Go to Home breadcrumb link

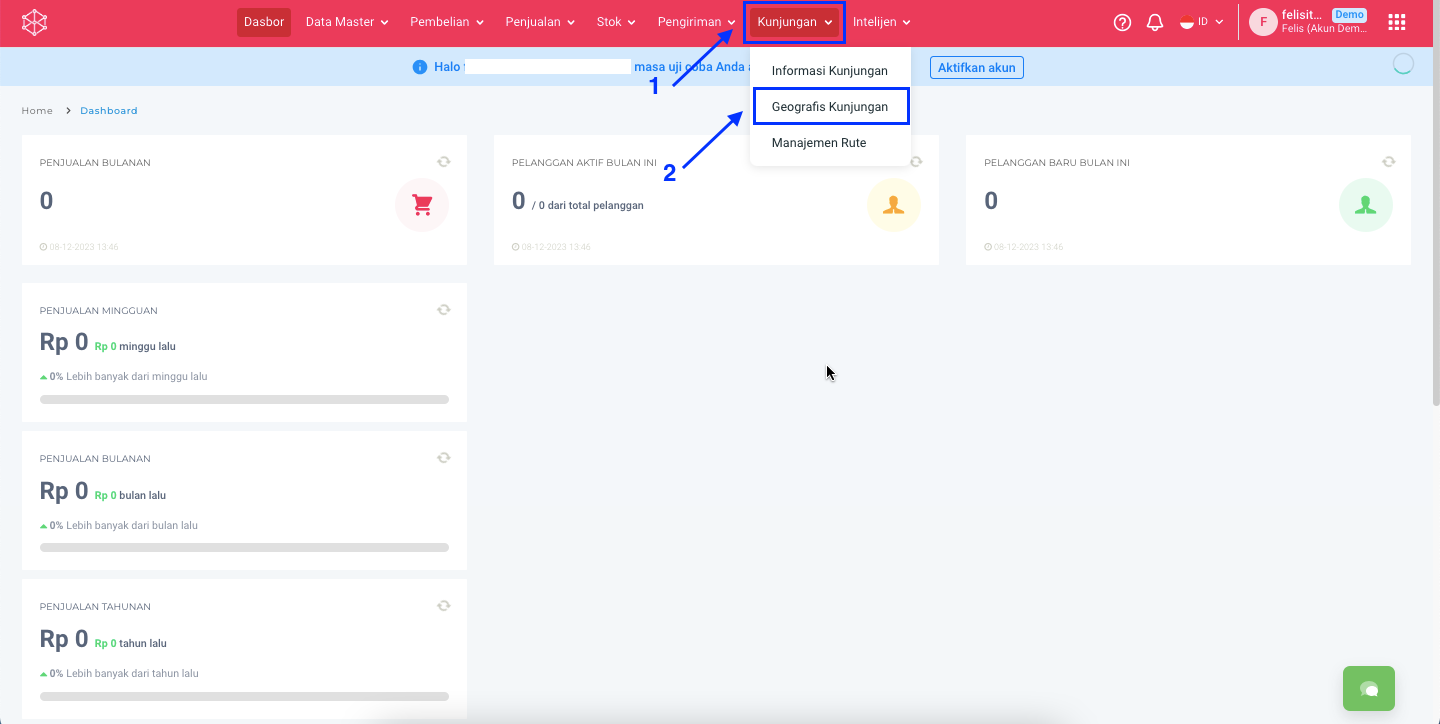click(x=37, y=111)
